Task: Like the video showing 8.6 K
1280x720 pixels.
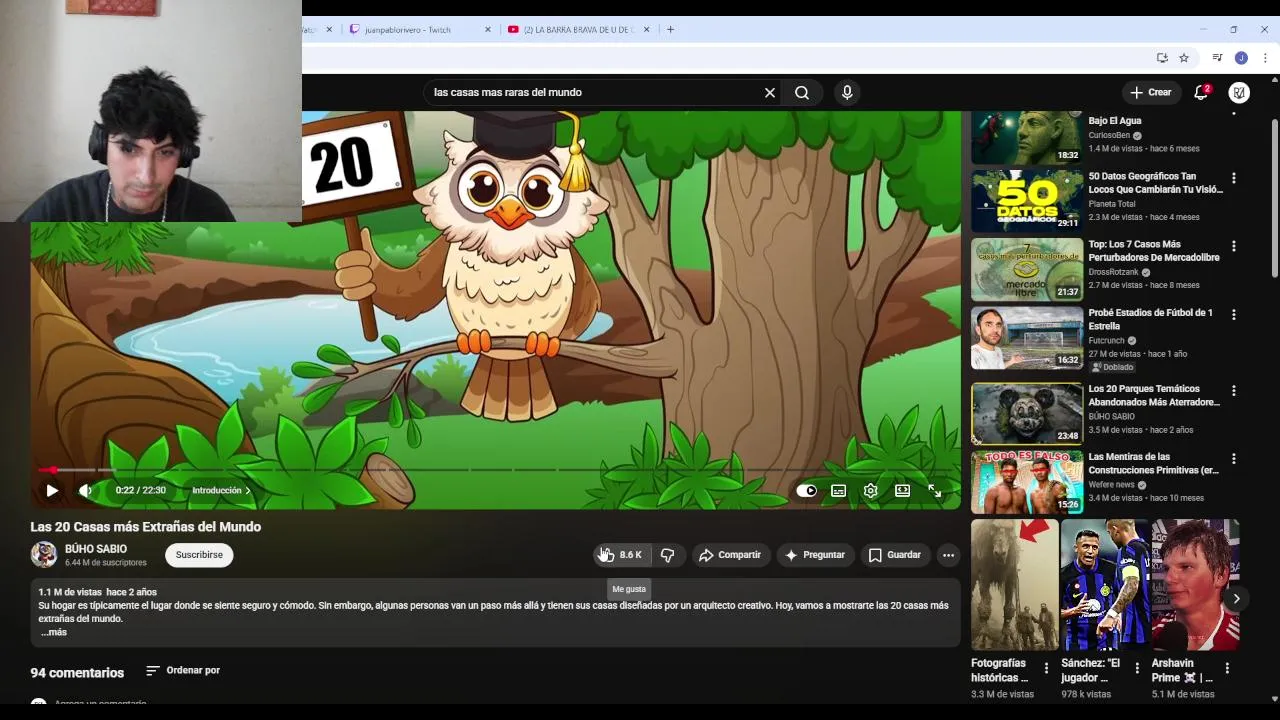Action: point(620,555)
